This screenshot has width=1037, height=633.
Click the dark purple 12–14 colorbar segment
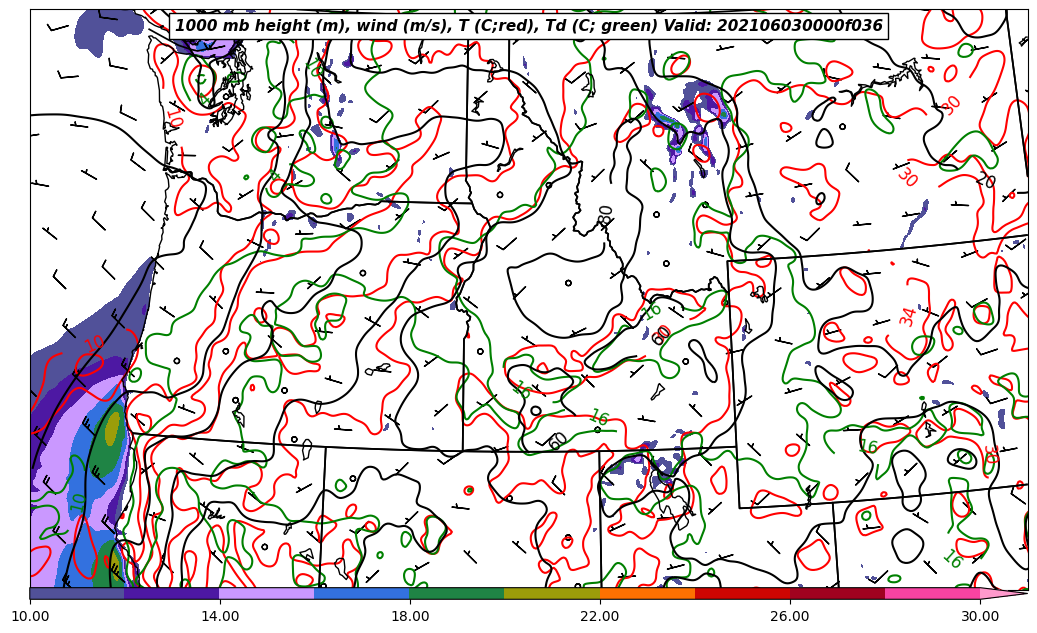(x=172, y=593)
